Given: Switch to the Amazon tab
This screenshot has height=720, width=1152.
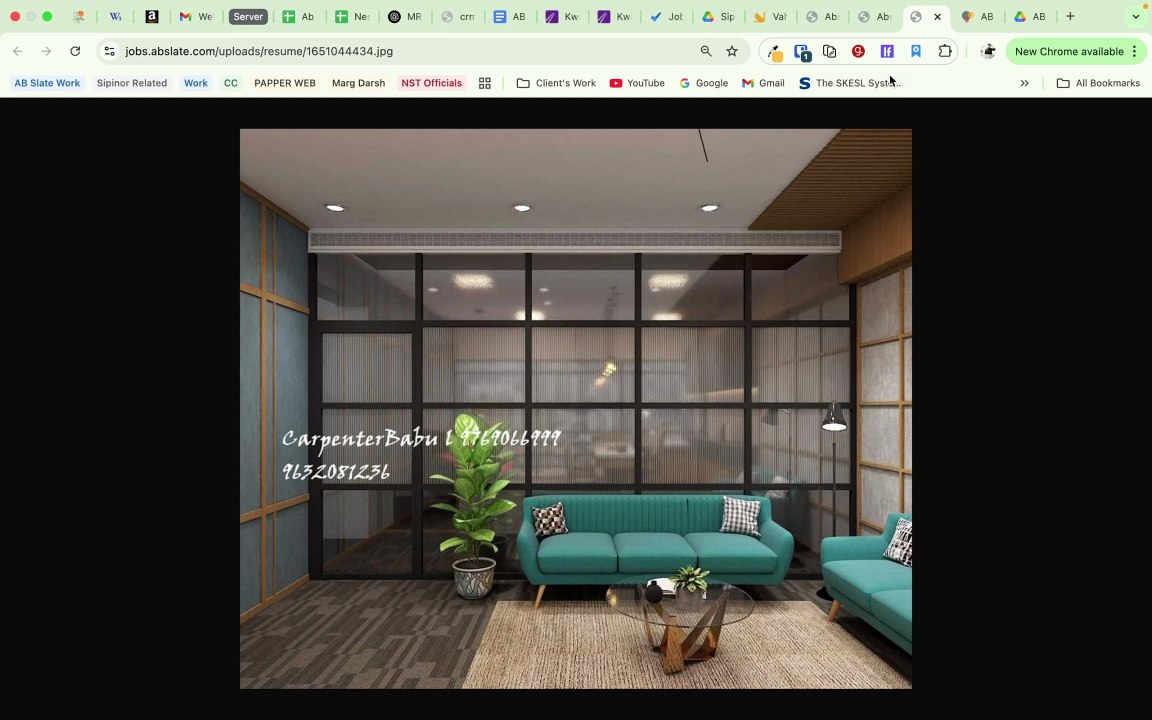Looking at the screenshot, I should tap(151, 16).
